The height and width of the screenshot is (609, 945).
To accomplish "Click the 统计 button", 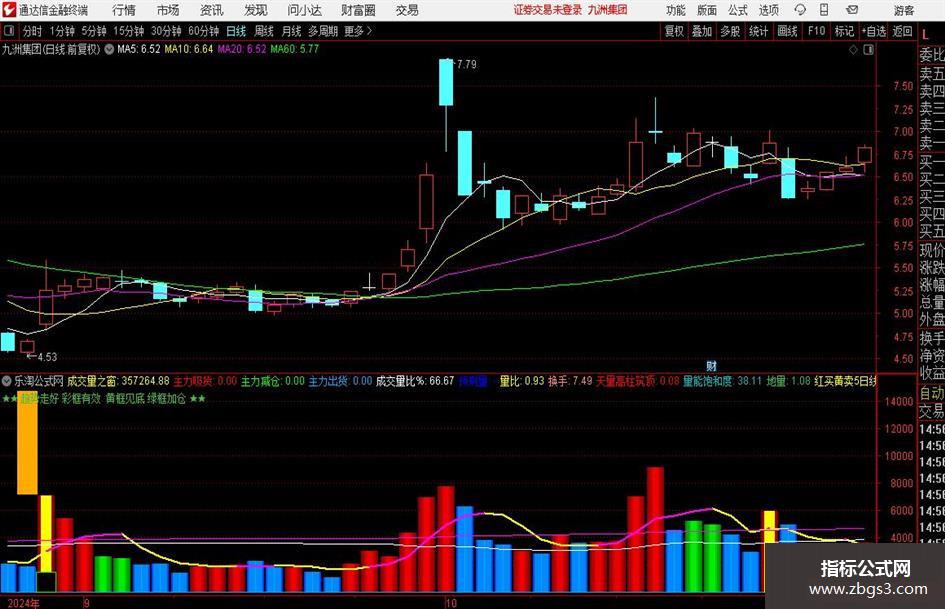I will click(758, 31).
